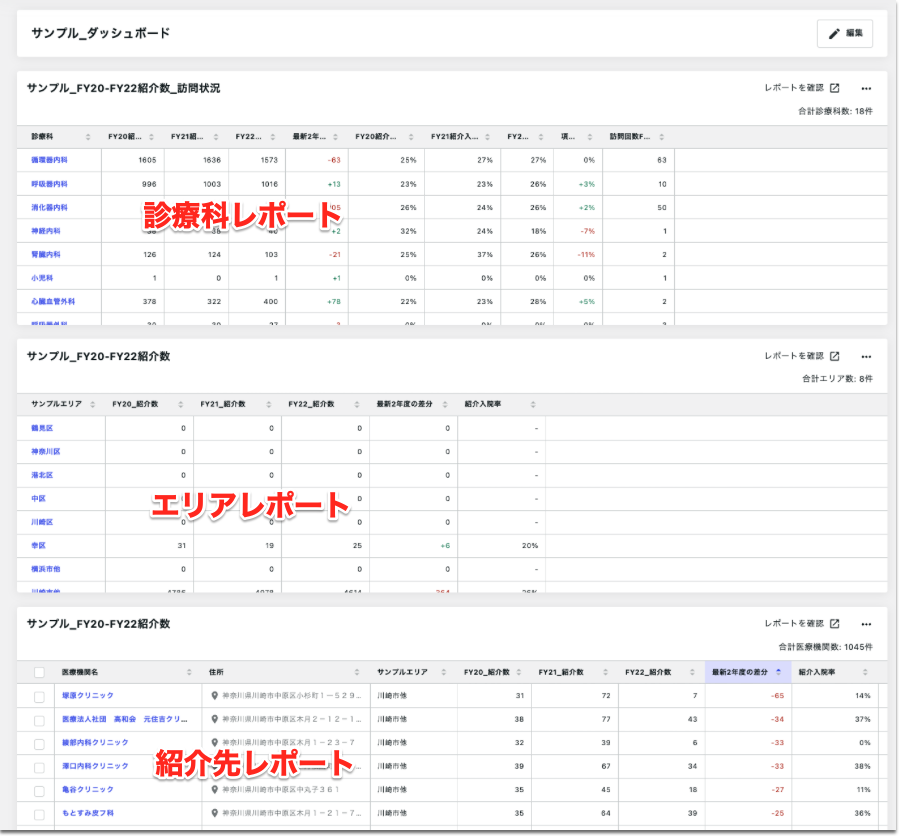The width and height of the screenshot is (900, 836).
Task: Open the 心臓血管外科 department link
Action: [53, 301]
